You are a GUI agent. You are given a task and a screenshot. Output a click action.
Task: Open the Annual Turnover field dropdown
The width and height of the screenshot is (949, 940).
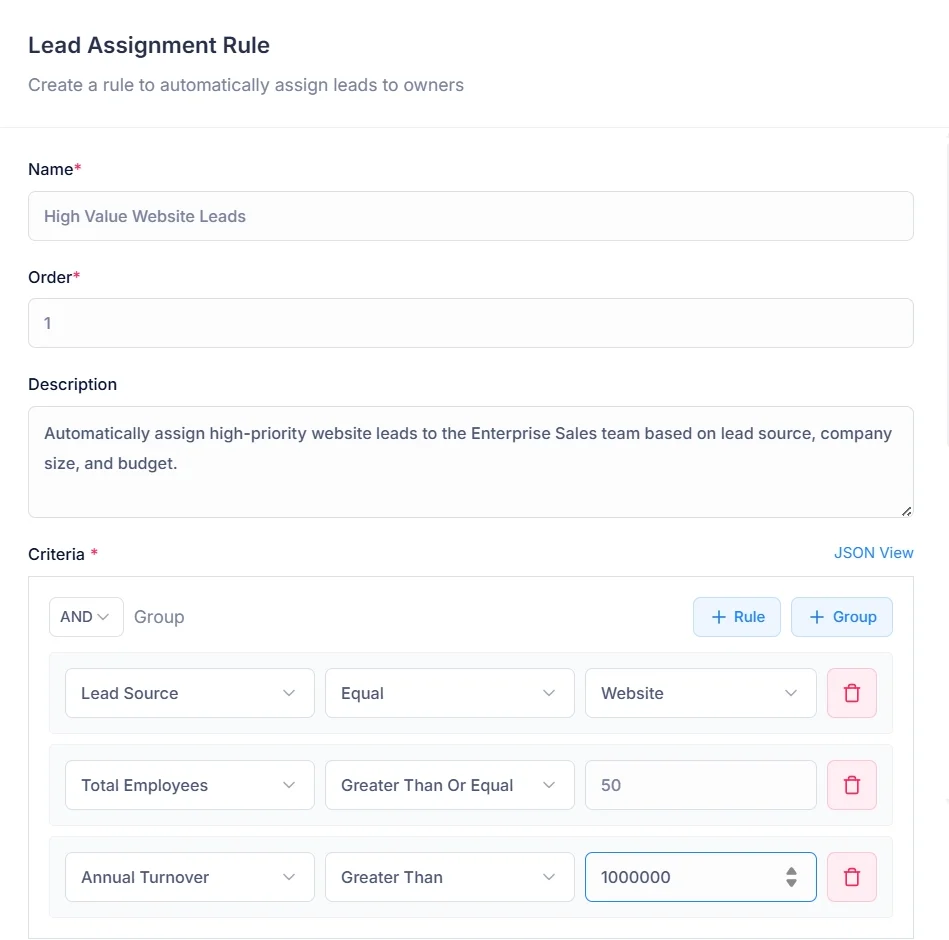click(x=189, y=877)
